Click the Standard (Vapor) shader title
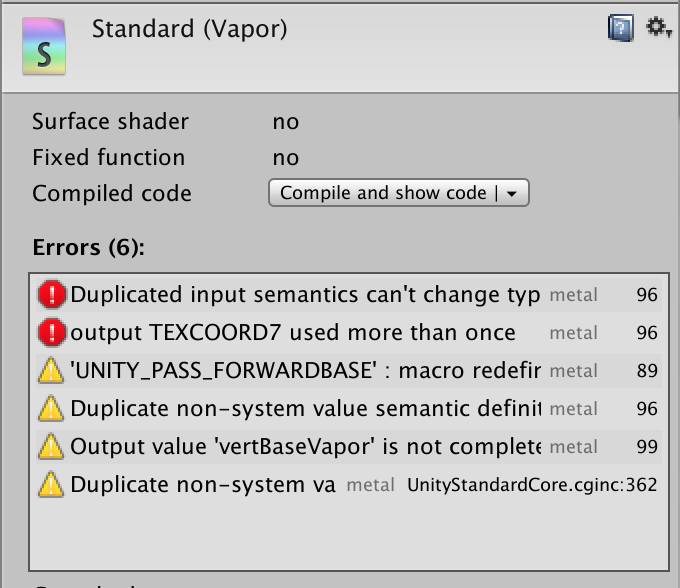 click(x=189, y=29)
